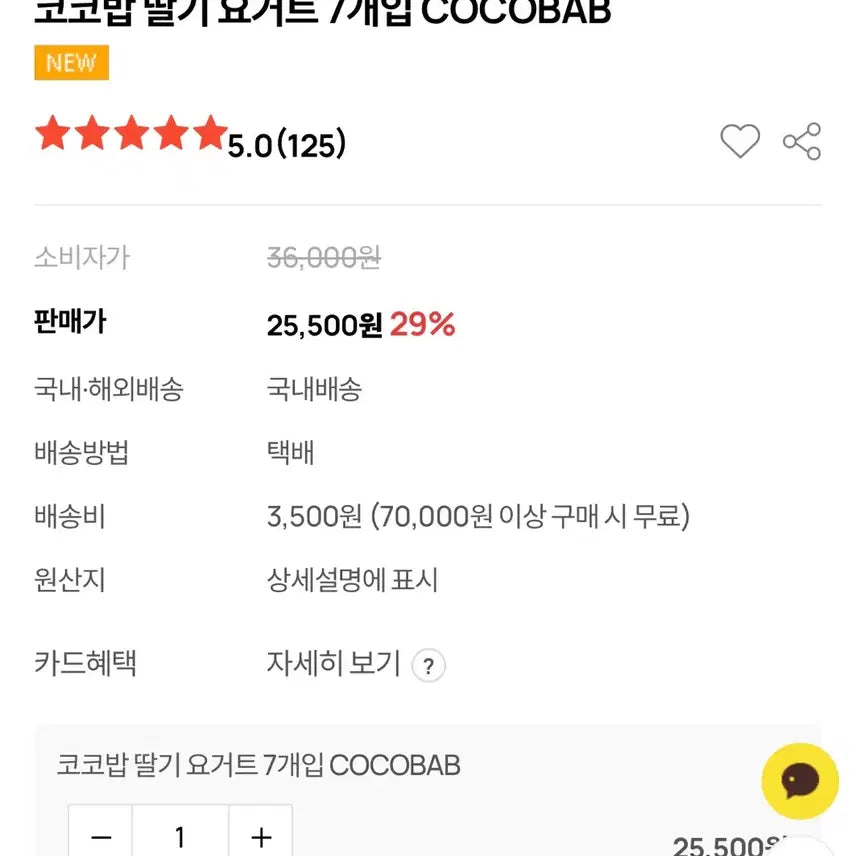The height and width of the screenshot is (856, 856).
Task: Click the first red rating star
Action: coord(51,133)
